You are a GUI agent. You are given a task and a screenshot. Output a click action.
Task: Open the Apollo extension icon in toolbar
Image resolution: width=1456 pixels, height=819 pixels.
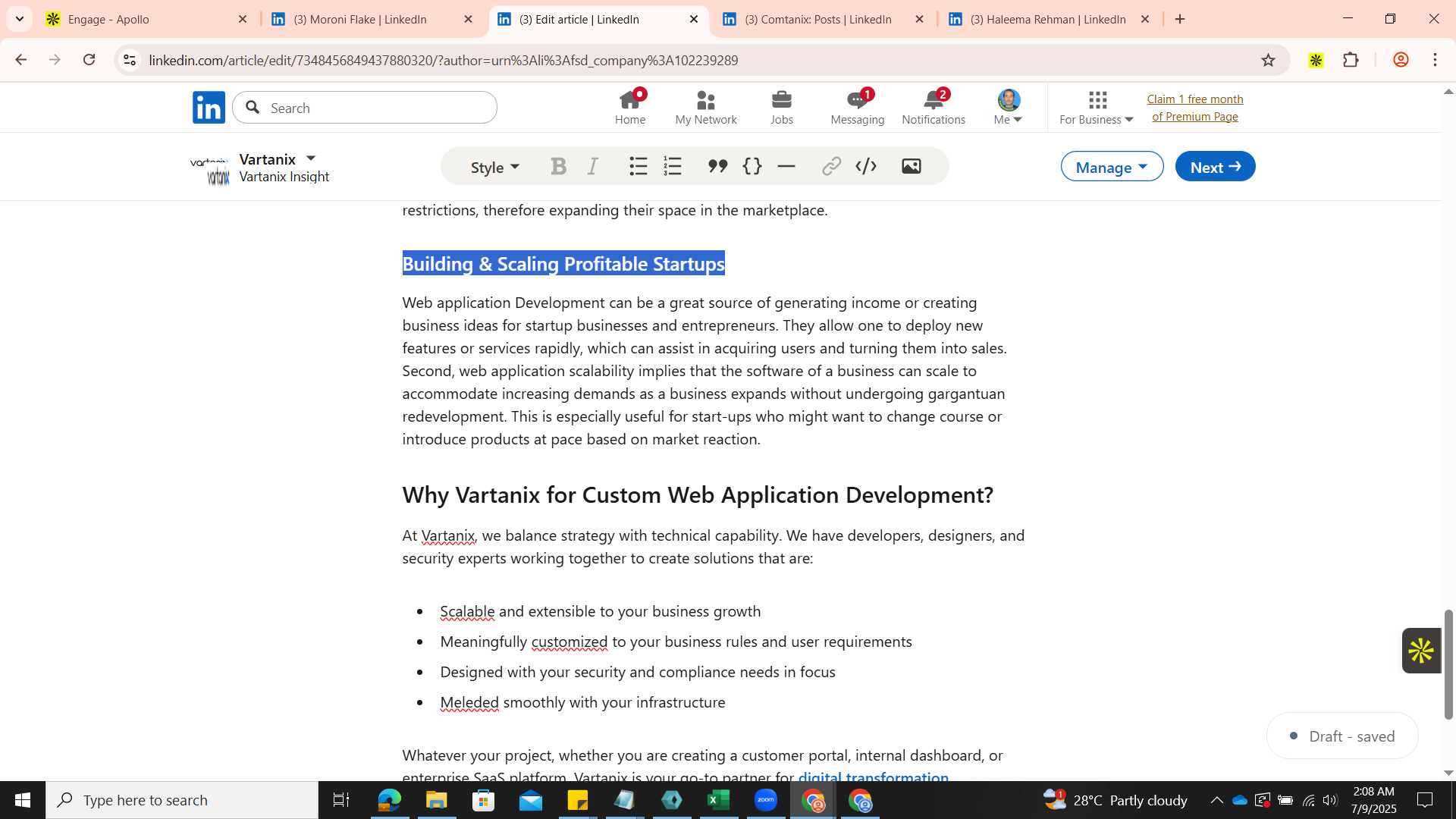pyautogui.click(x=1316, y=60)
